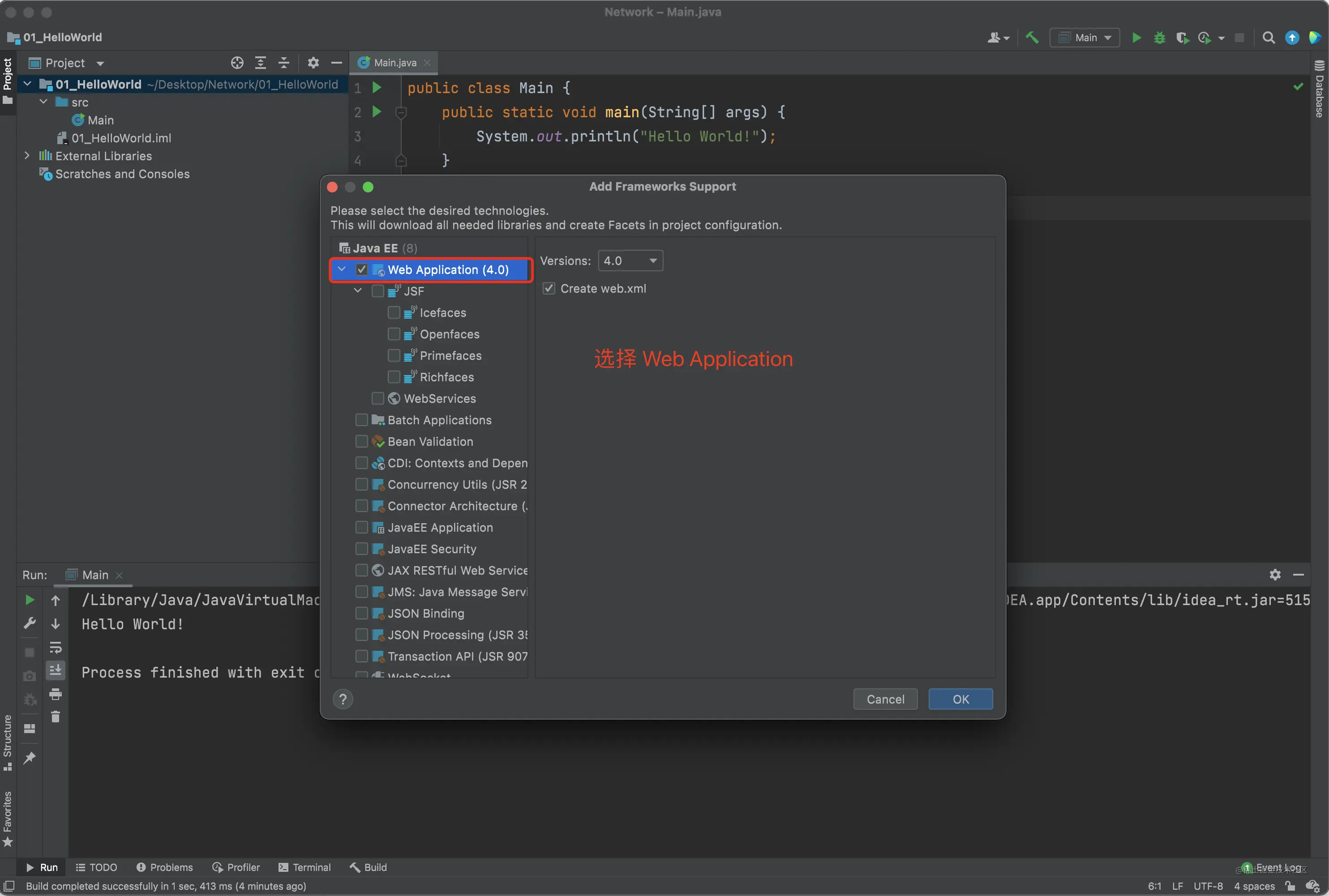Open the Event Log
This screenshot has width=1329, height=896.
pyautogui.click(x=1273, y=867)
